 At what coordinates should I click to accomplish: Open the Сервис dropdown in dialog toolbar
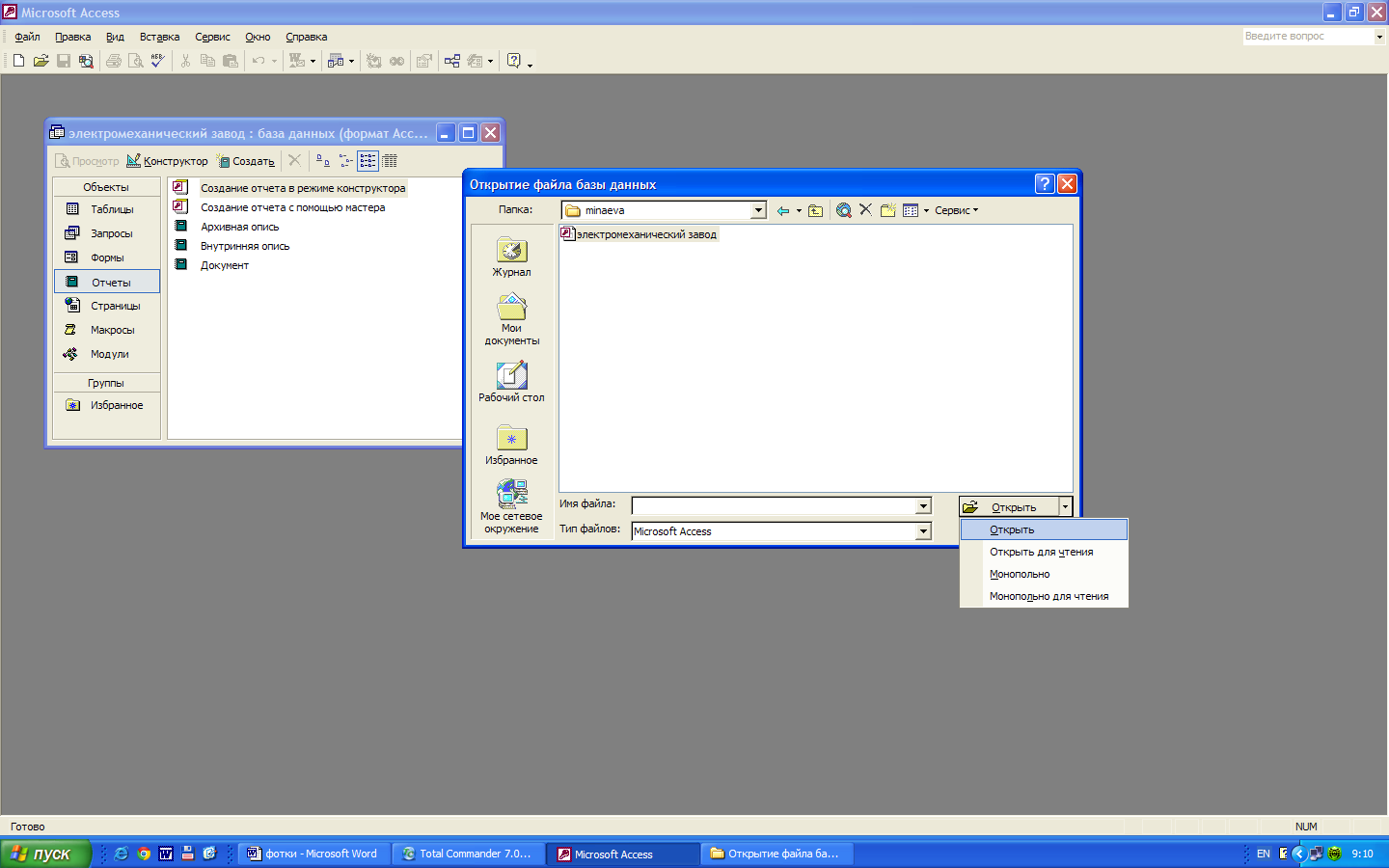[956, 210]
